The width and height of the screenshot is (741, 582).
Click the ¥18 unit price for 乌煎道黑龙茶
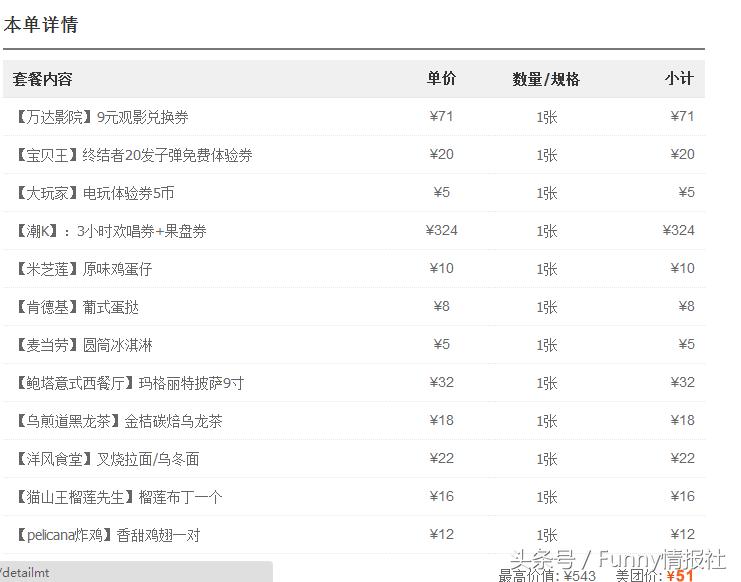click(441, 420)
